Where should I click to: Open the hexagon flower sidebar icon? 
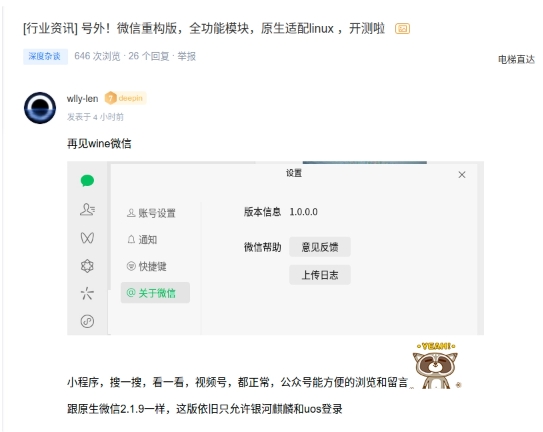87,266
